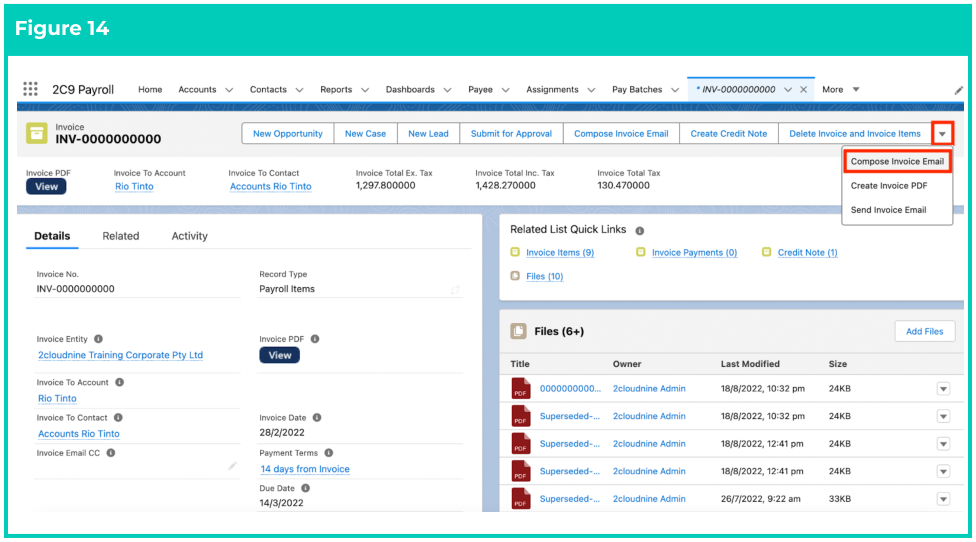This screenshot has height=542, width=976.
Task: Open Accounts Rio Tinto link in highlights panel
Action: pos(271,187)
